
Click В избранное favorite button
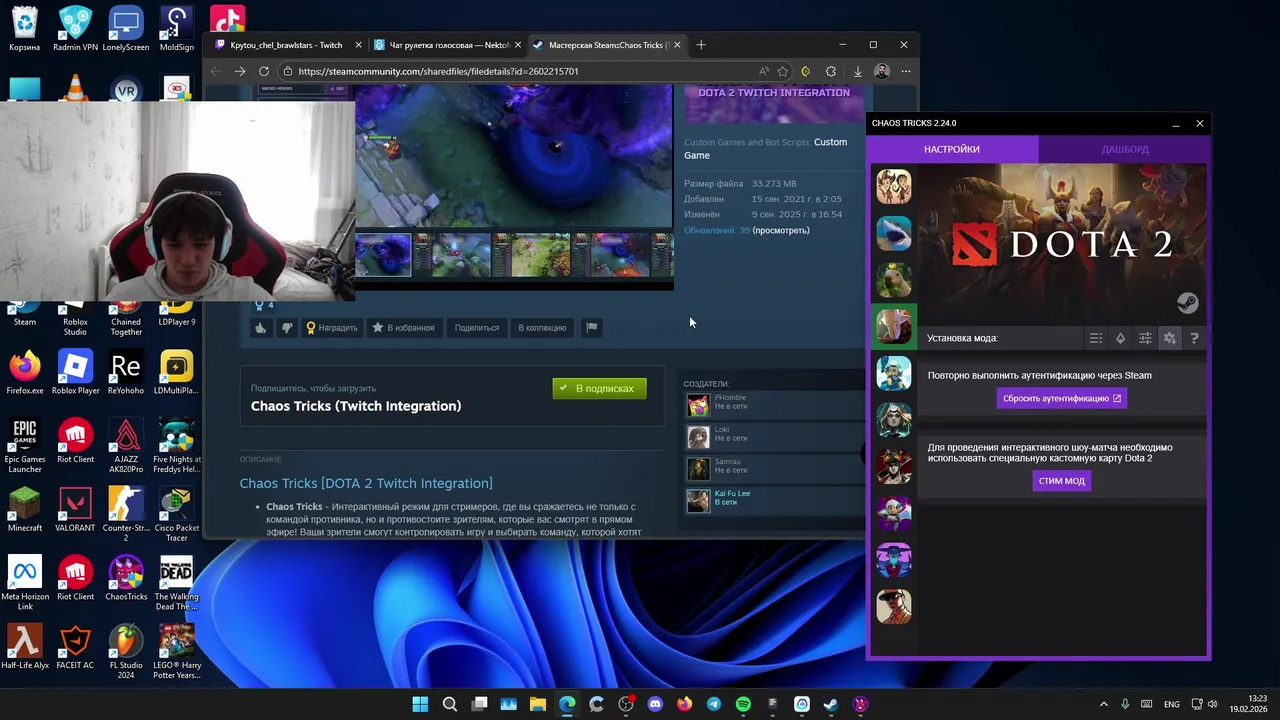coord(404,328)
